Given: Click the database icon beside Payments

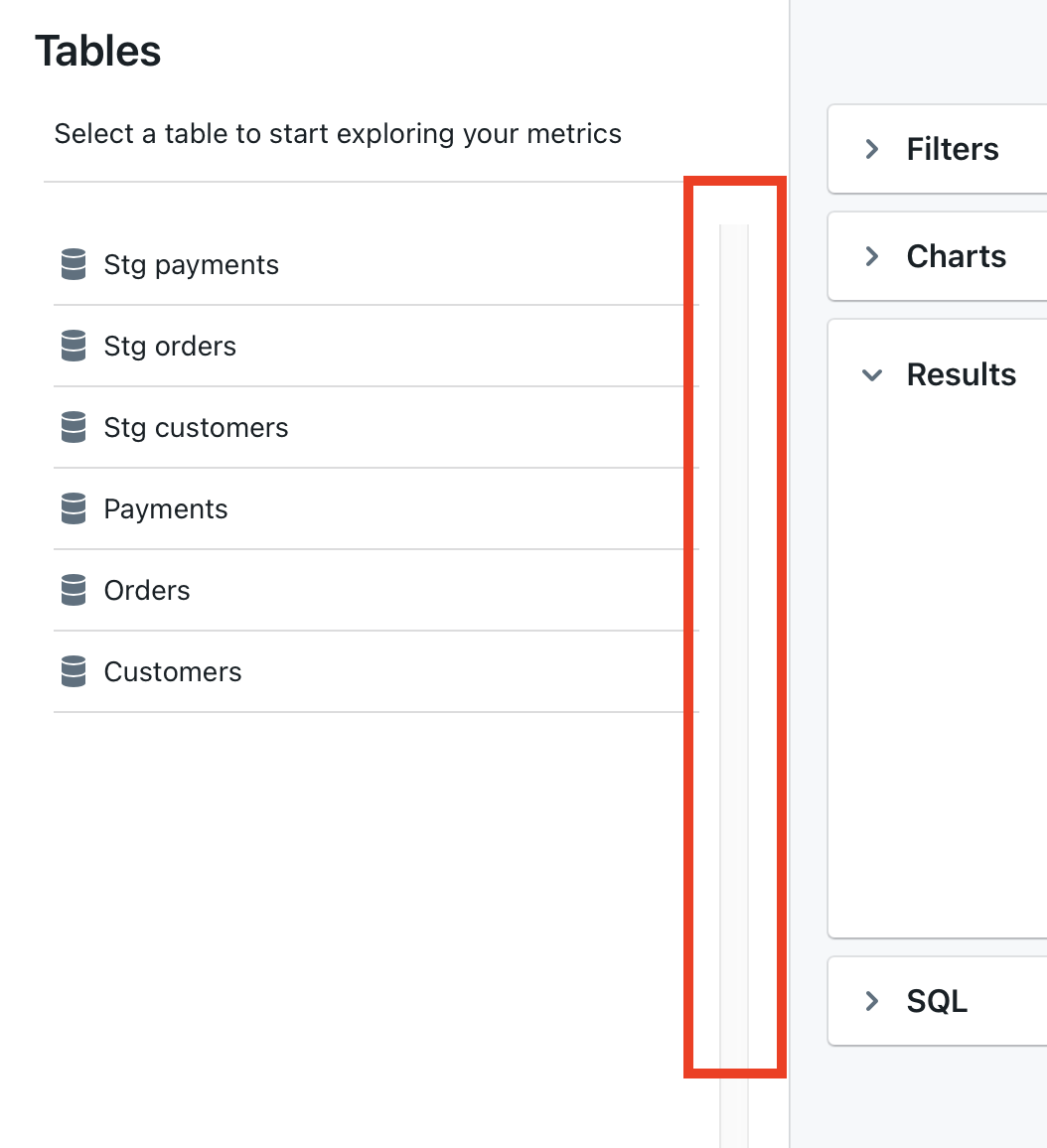Looking at the screenshot, I should [73, 508].
